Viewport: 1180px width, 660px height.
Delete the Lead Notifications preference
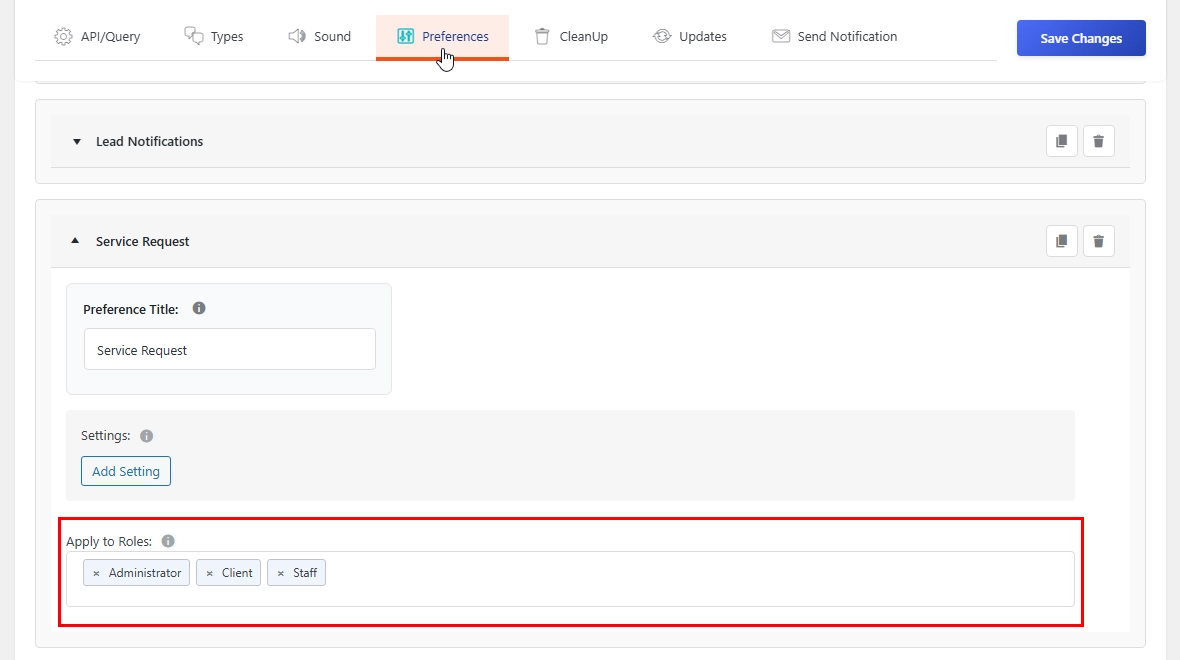click(x=1098, y=141)
